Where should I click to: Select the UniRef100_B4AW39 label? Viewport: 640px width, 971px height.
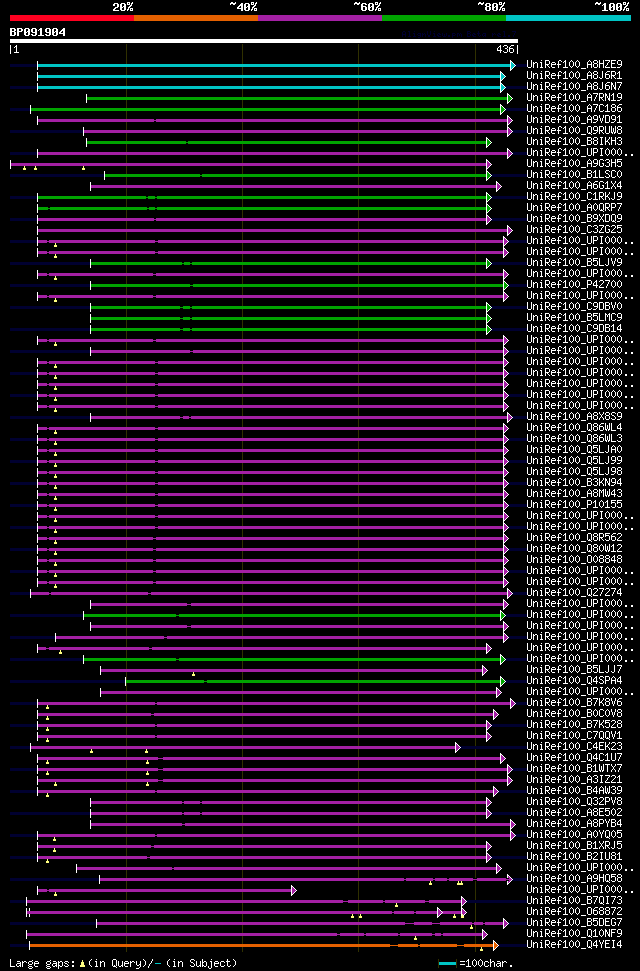click(x=574, y=791)
